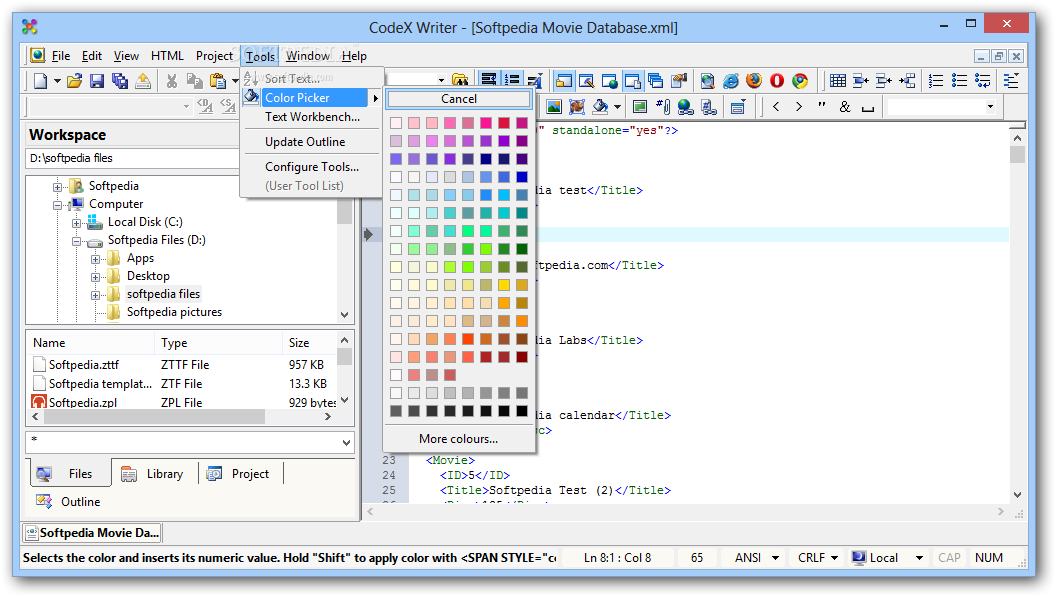Switch to the Outline tab
Screen dimensions: 1056x597
click(x=69, y=501)
